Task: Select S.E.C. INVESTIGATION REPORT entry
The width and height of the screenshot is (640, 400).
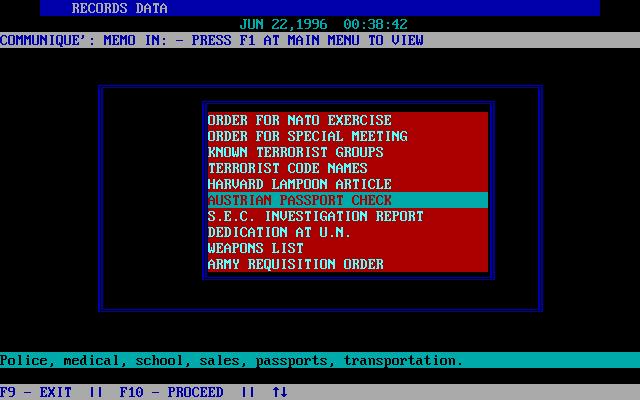Action: coord(348,216)
